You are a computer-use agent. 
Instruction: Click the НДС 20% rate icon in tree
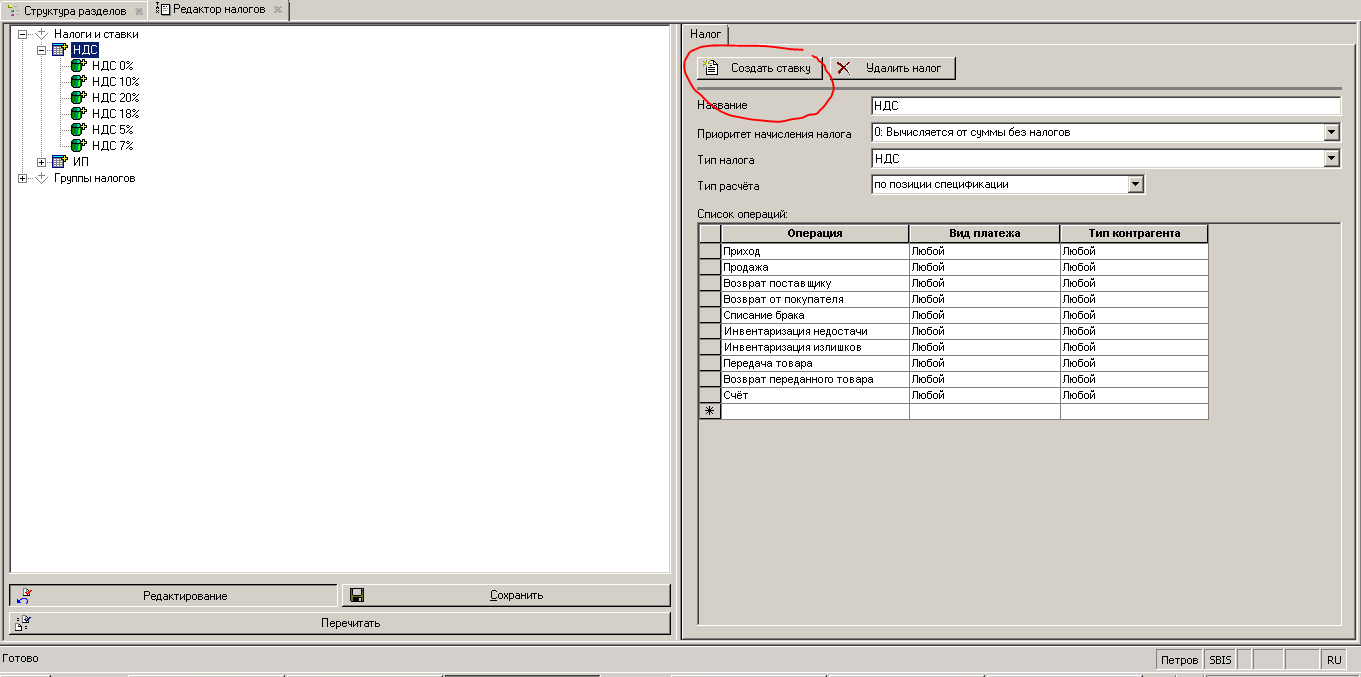point(79,98)
